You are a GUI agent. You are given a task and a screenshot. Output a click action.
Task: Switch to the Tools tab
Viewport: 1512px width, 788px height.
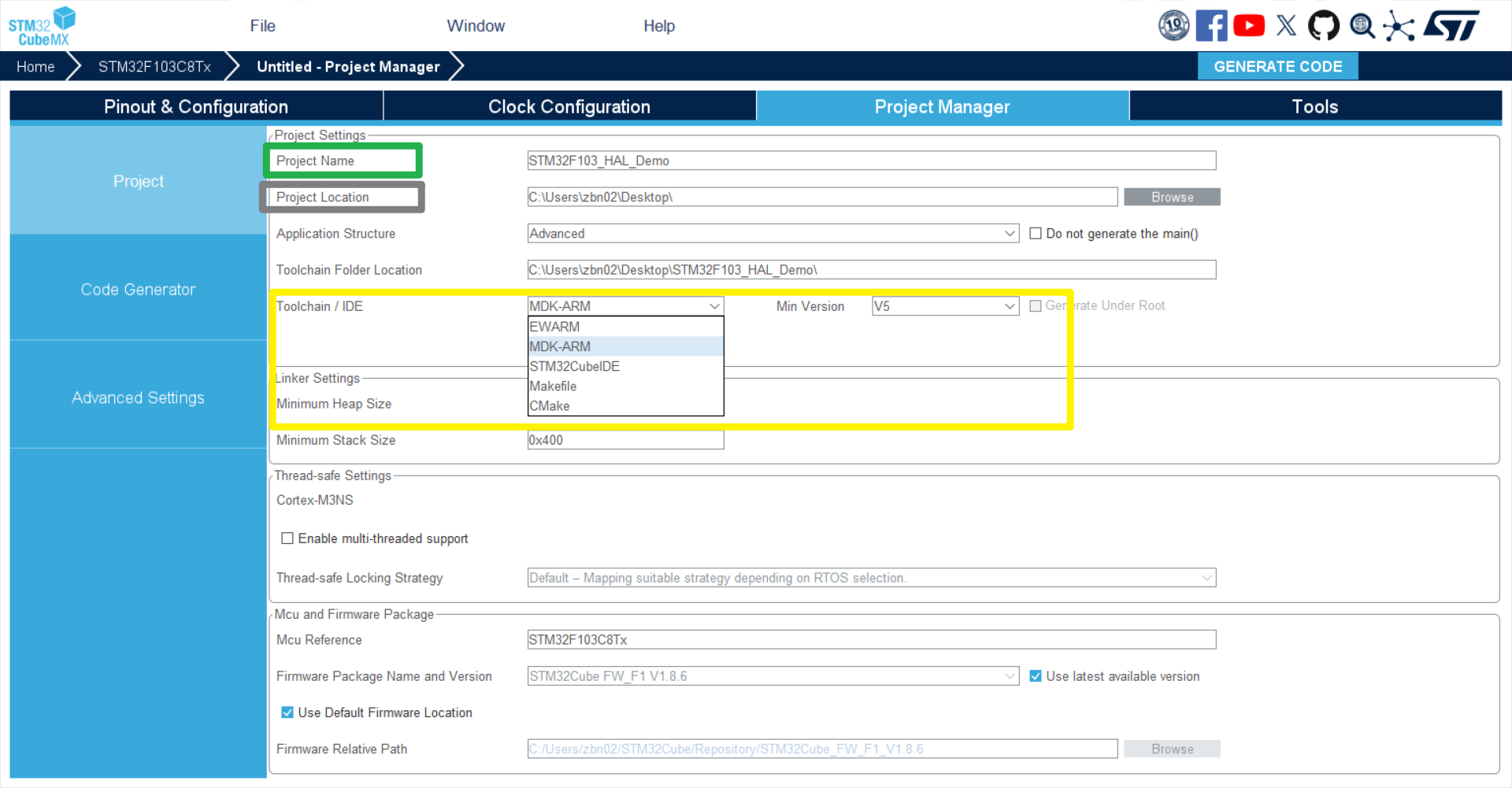click(x=1315, y=106)
